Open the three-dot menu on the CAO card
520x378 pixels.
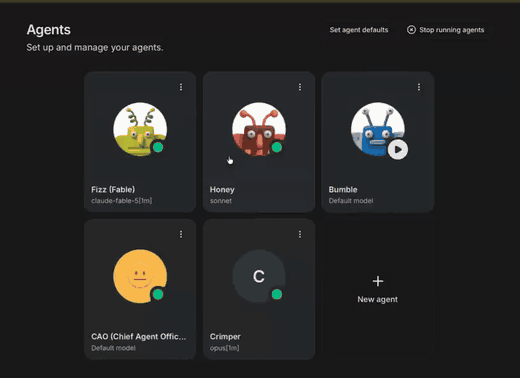click(181, 234)
